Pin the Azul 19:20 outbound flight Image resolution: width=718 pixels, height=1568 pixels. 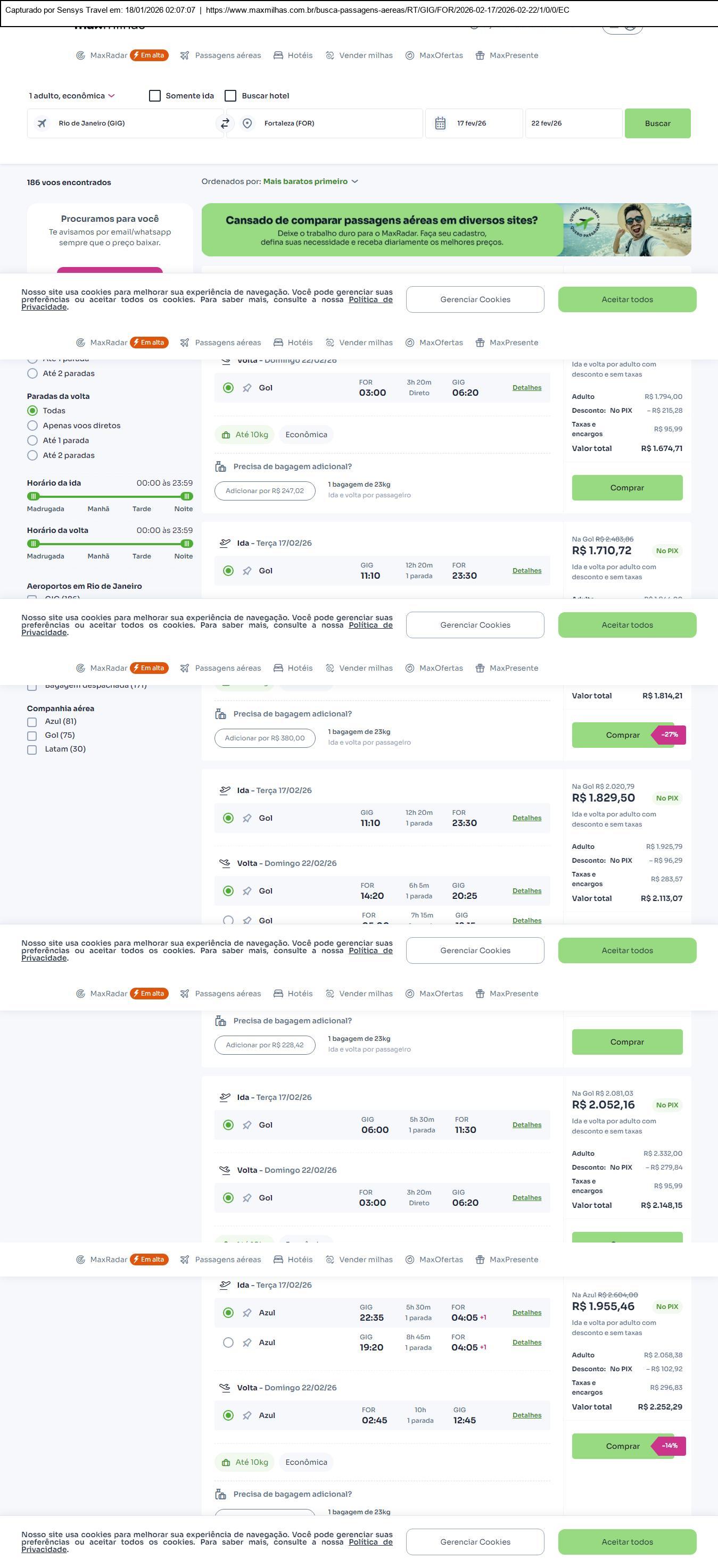tap(246, 1343)
